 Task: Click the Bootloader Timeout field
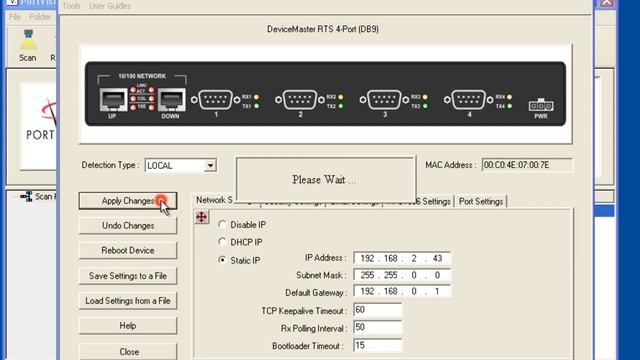pyautogui.click(x=378, y=345)
